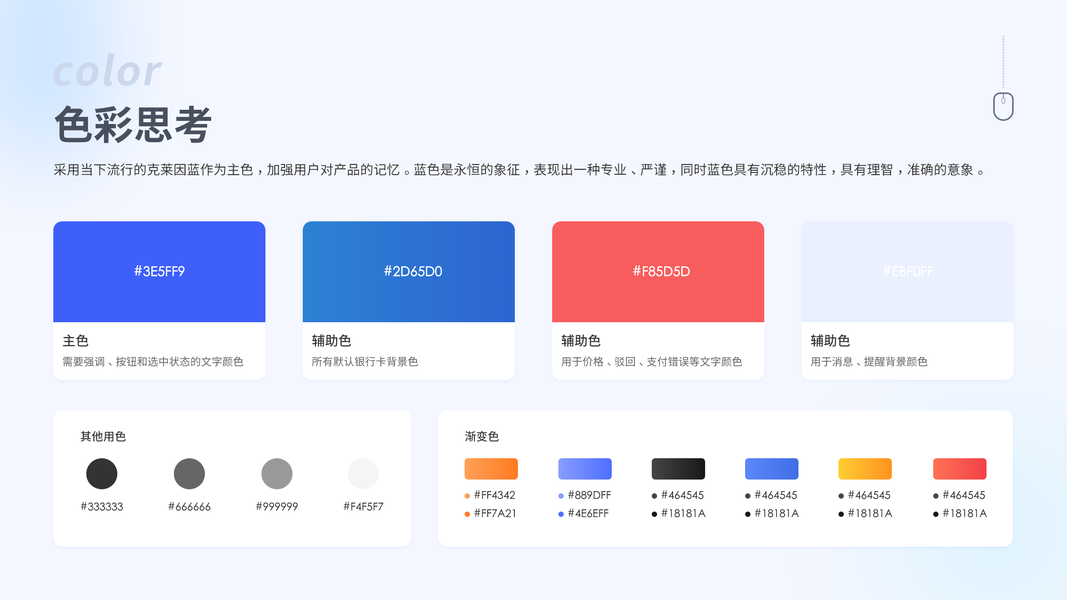
Task: Select the #3E5FF9 main blue swatch
Action: point(159,271)
